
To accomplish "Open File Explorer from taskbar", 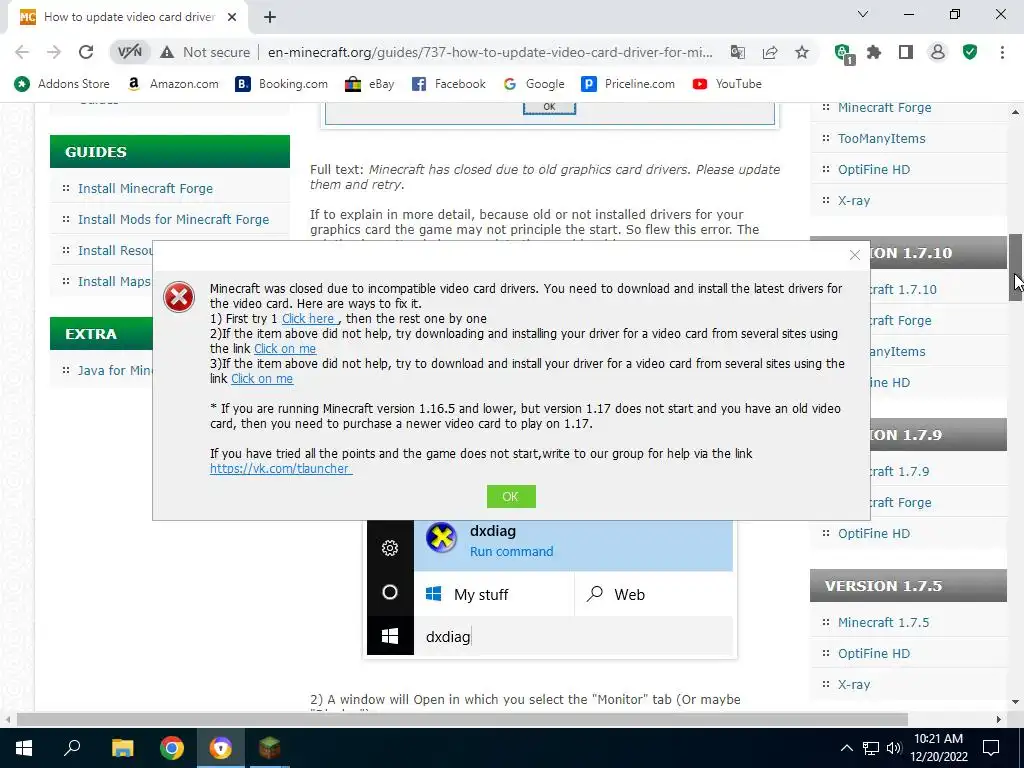I will [122, 748].
